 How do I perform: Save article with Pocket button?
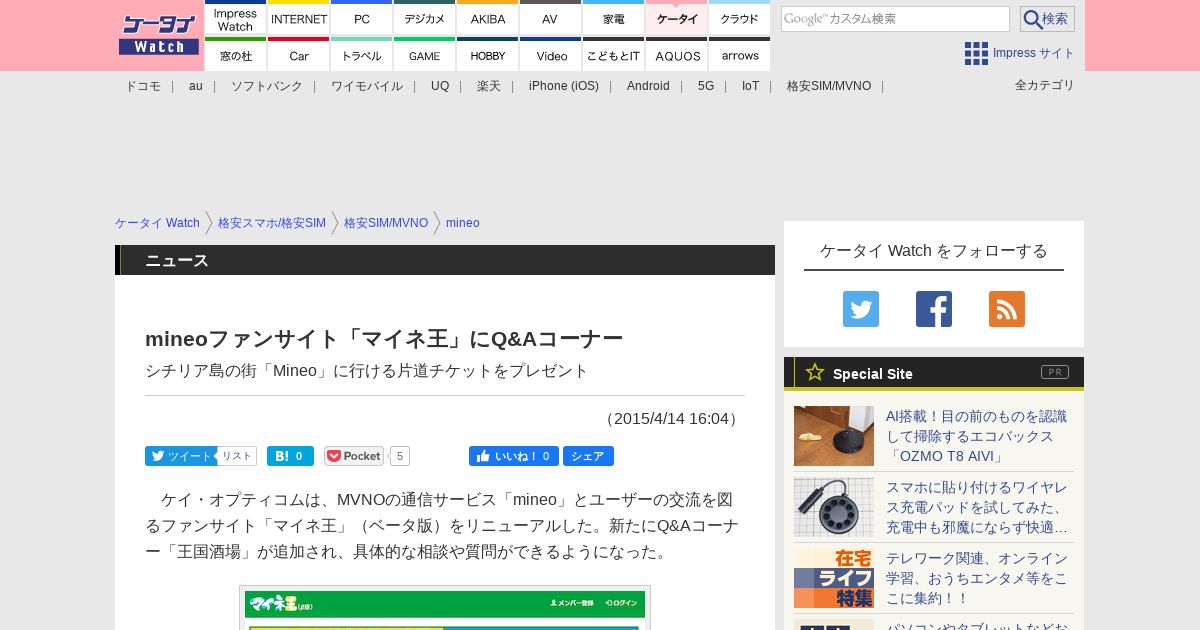pyautogui.click(x=354, y=456)
